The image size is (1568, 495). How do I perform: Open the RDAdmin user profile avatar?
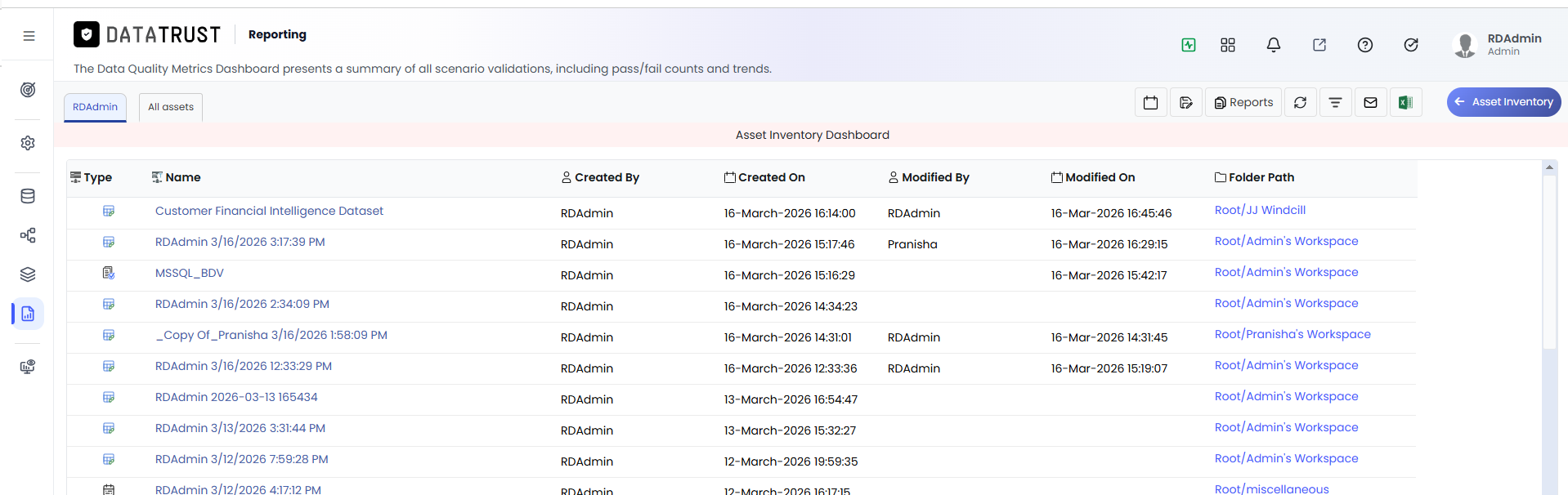click(x=1465, y=45)
